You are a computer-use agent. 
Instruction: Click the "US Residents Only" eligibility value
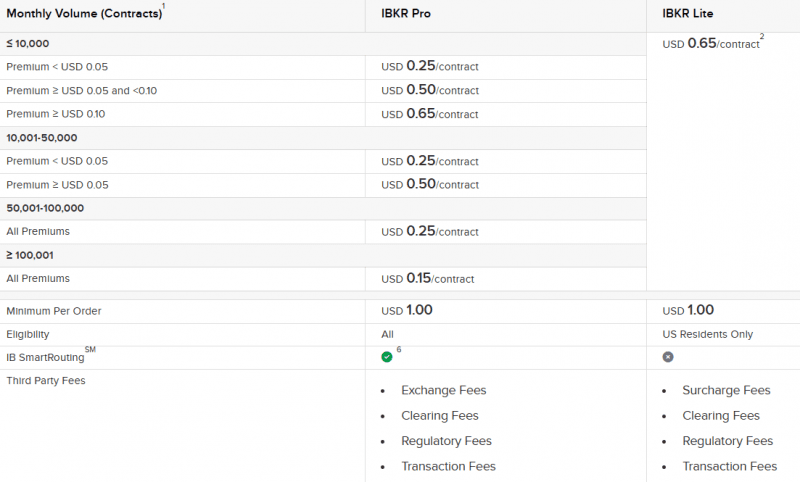point(708,335)
